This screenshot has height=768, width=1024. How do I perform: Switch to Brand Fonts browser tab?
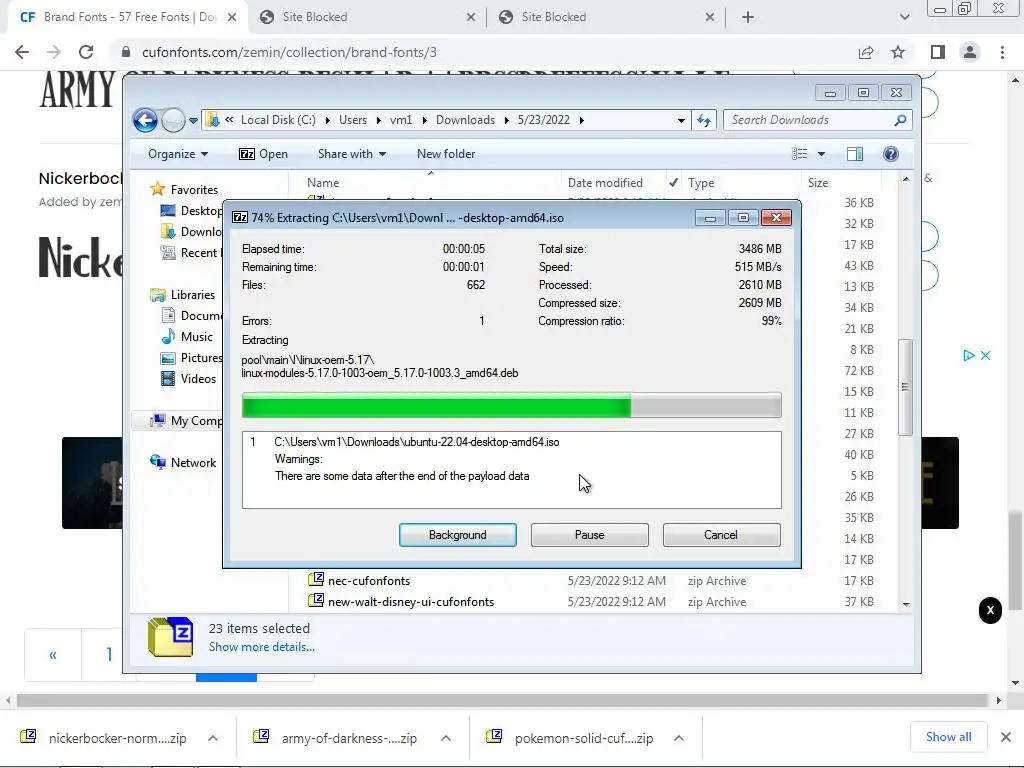click(127, 17)
